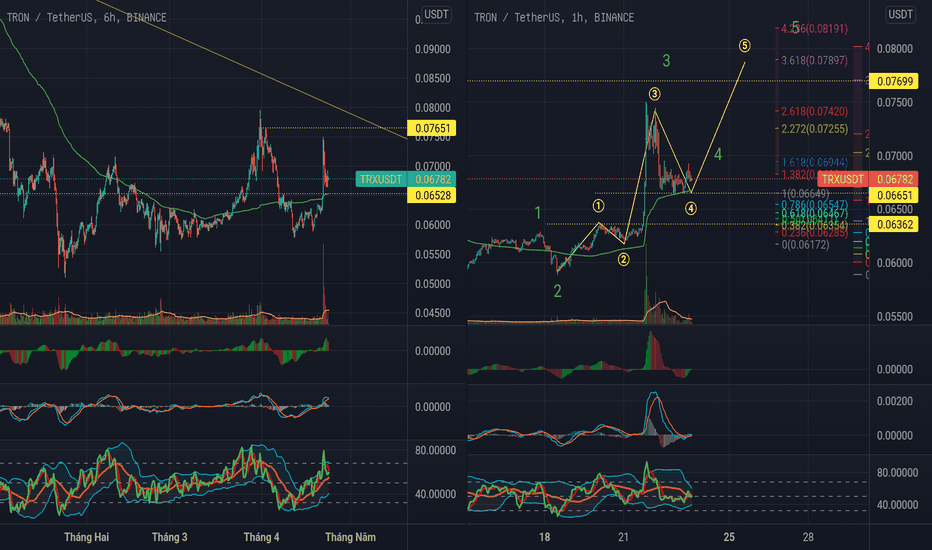This screenshot has height=550, width=932.
Task: Click the green TRXUSDT 0.06782 label on 6h chart
Action: [405, 179]
